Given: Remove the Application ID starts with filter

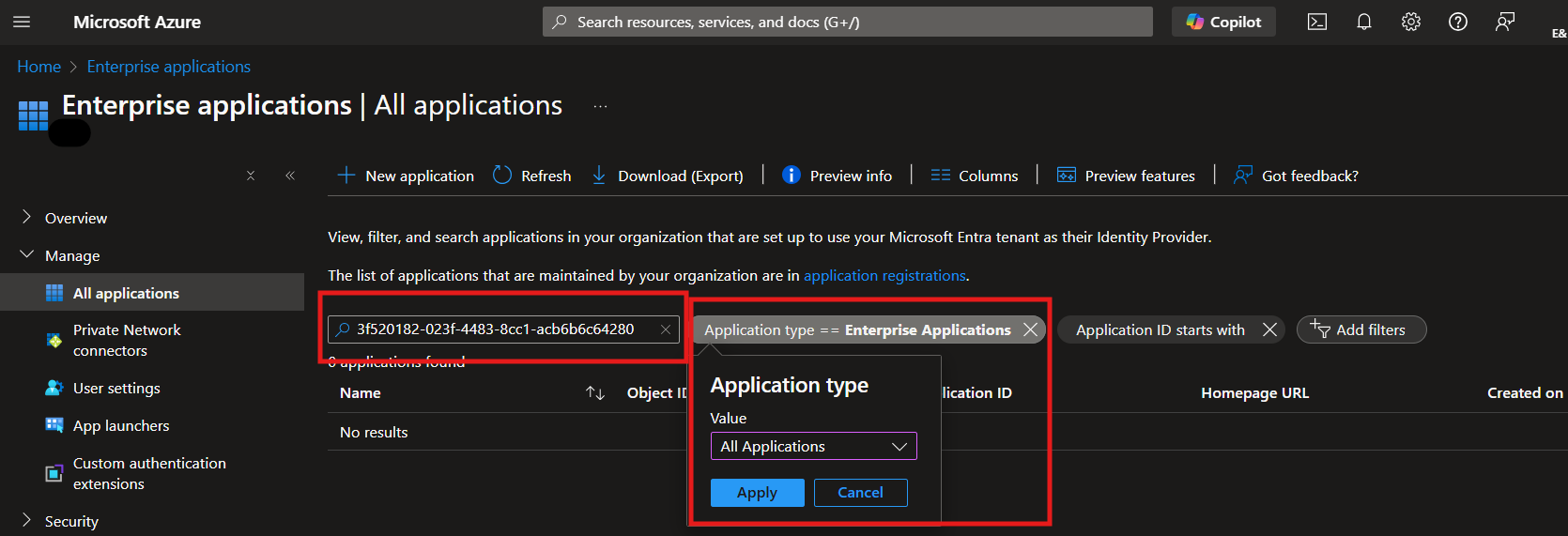Looking at the screenshot, I should (1269, 329).
